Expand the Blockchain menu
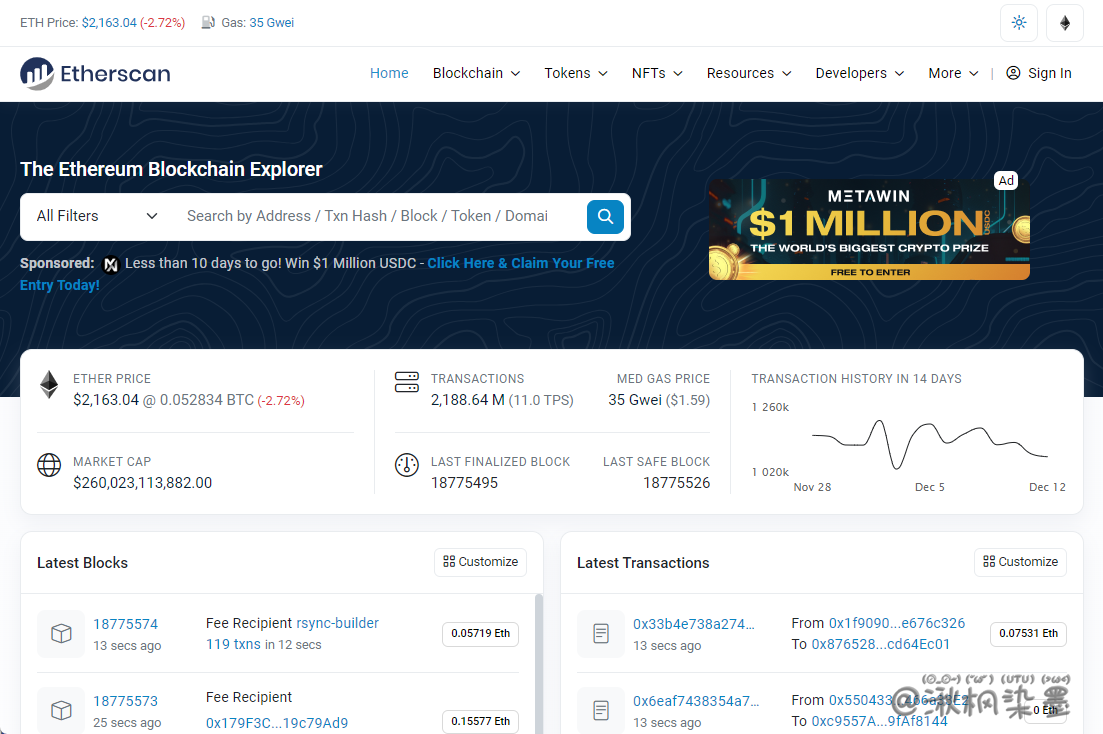This screenshot has width=1103, height=734. click(476, 73)
